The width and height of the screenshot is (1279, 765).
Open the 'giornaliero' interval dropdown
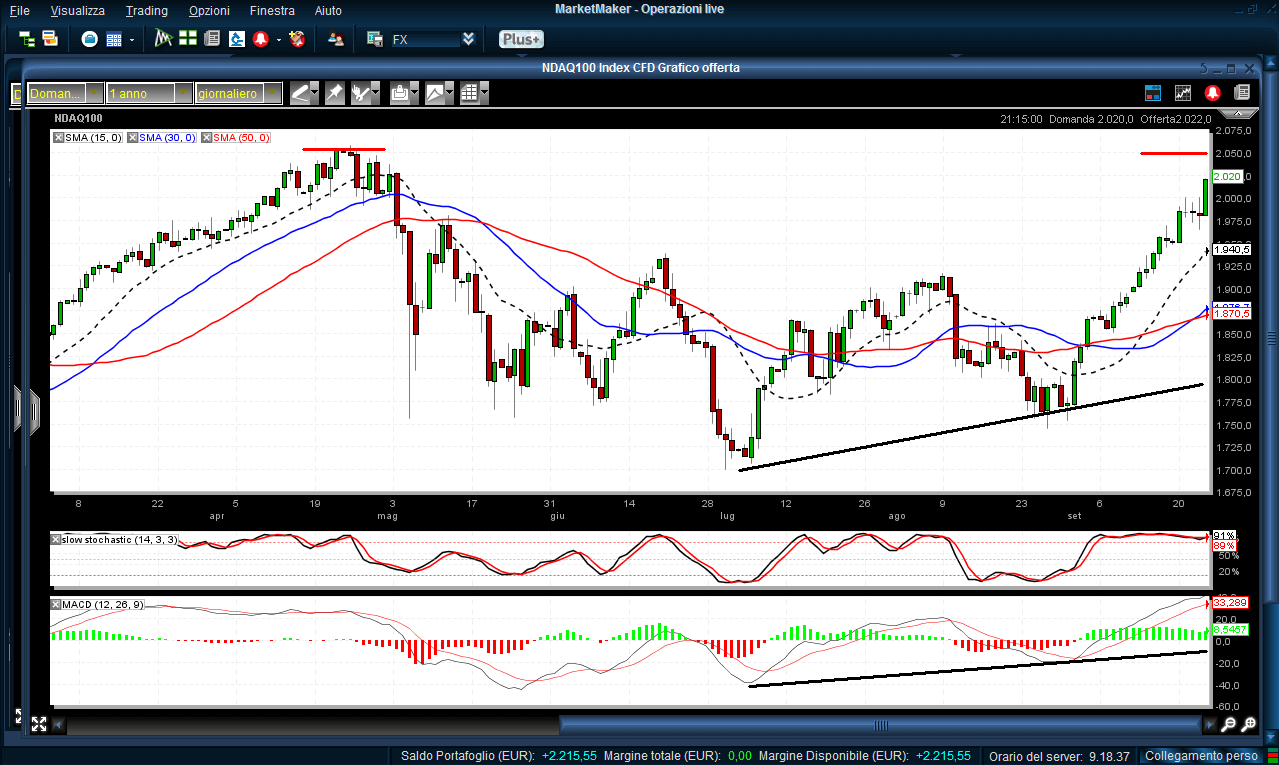click(x=271, y=93)
